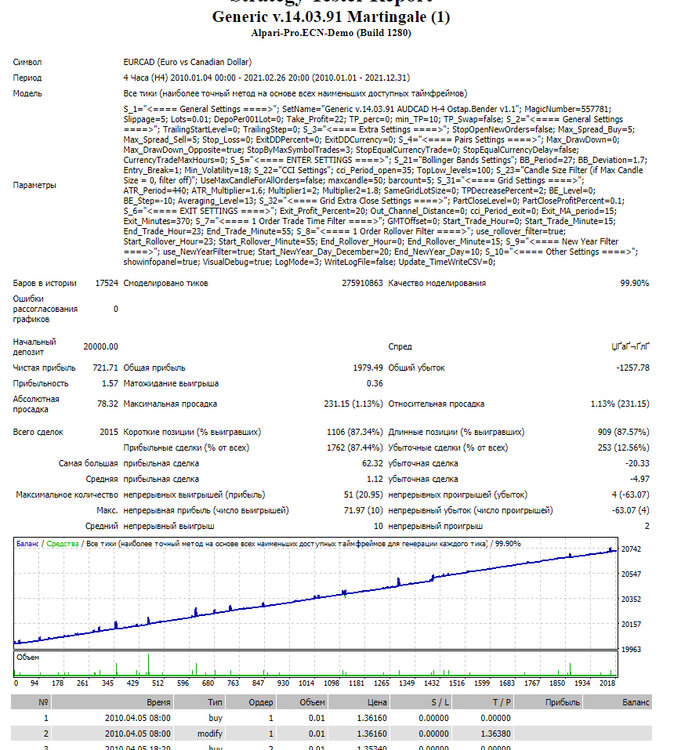Click the profit factor value "1.57"

110,384
